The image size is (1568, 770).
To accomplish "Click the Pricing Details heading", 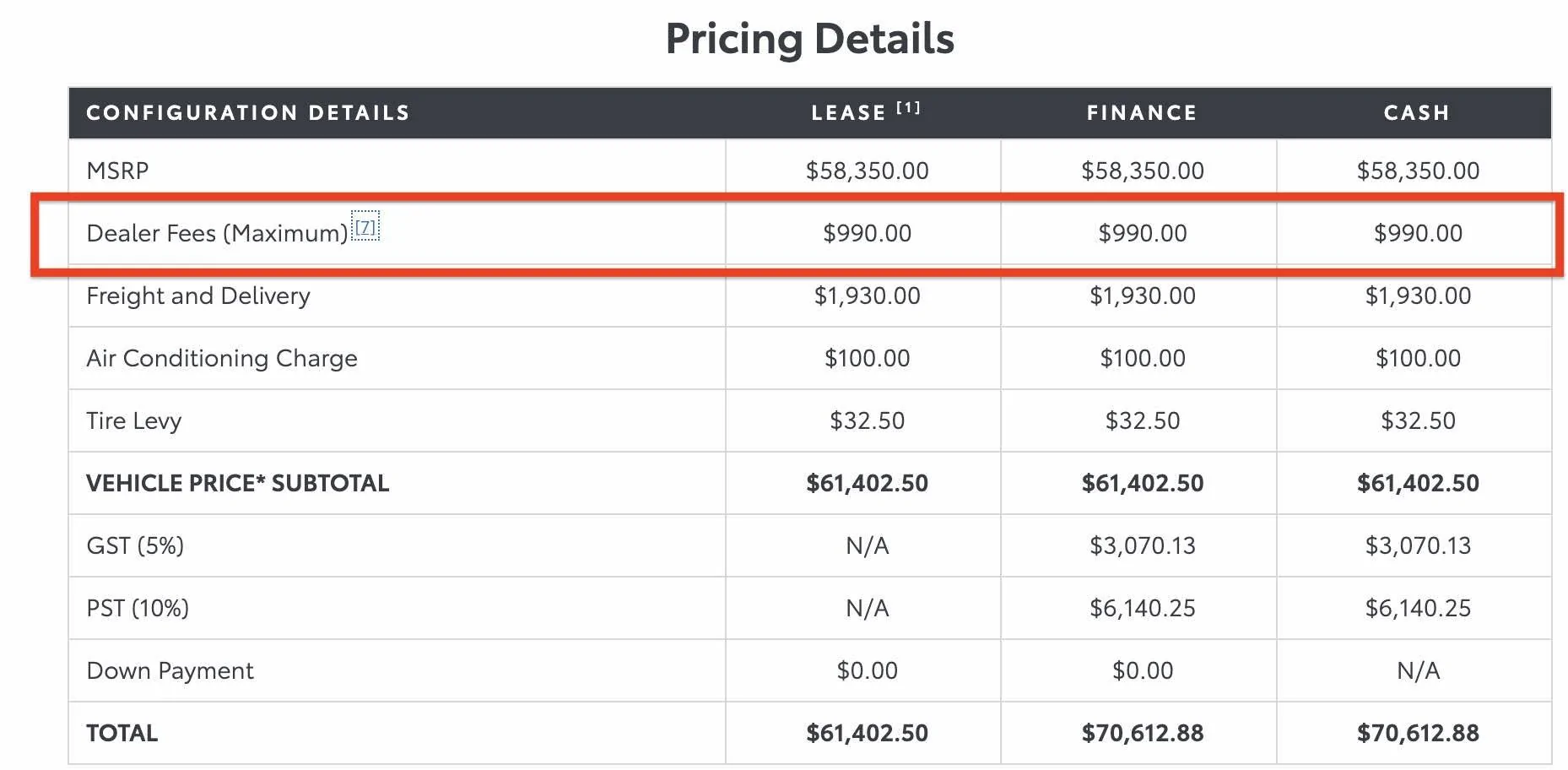I will click(809, 39).
